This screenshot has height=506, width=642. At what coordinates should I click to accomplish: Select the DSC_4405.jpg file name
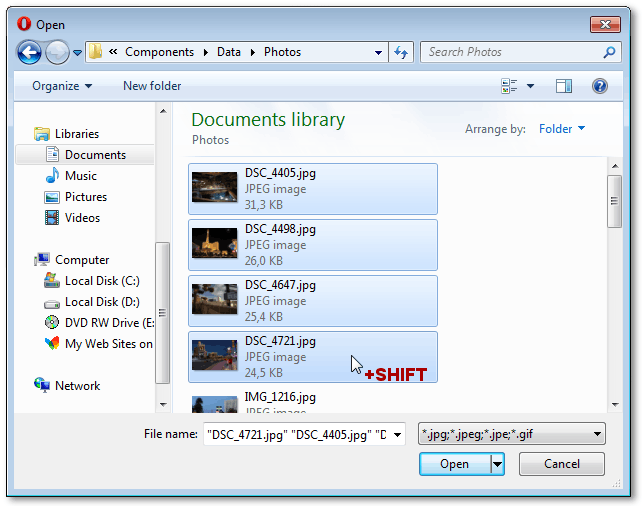[280, 173]
